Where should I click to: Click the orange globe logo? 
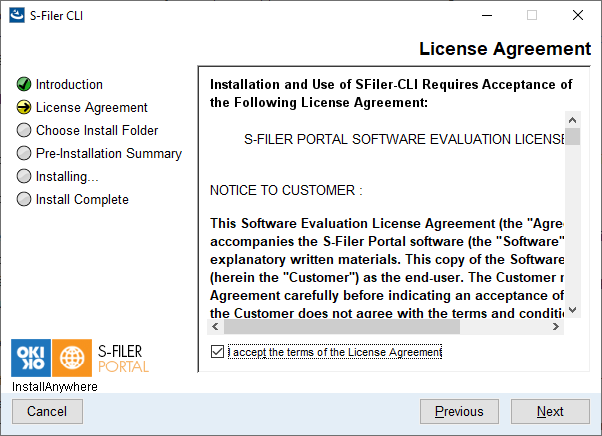[x=72, y=358]
